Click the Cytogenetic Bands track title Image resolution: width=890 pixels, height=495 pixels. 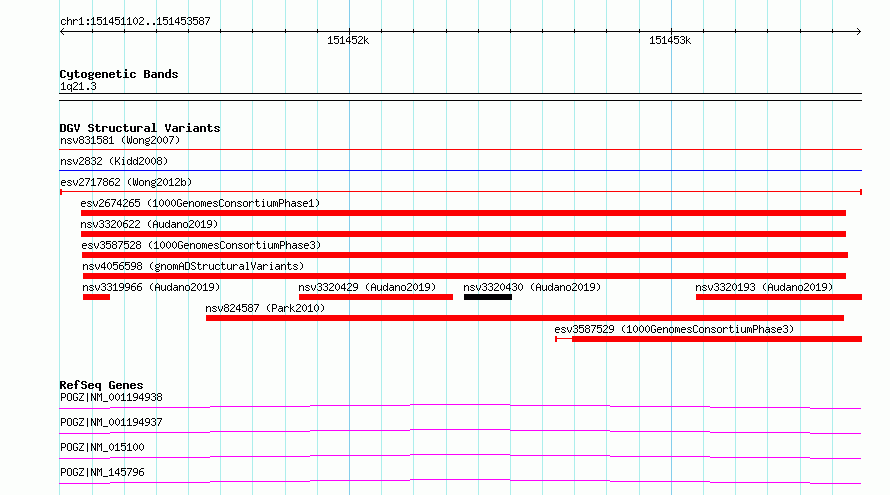point(119,74)
